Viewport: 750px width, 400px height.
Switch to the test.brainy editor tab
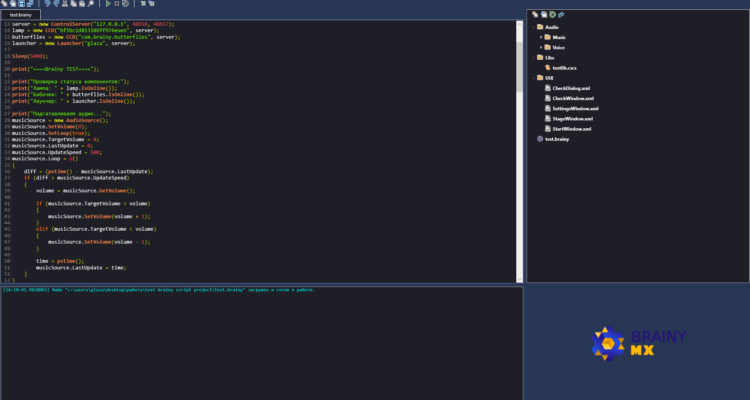(21, 15)
